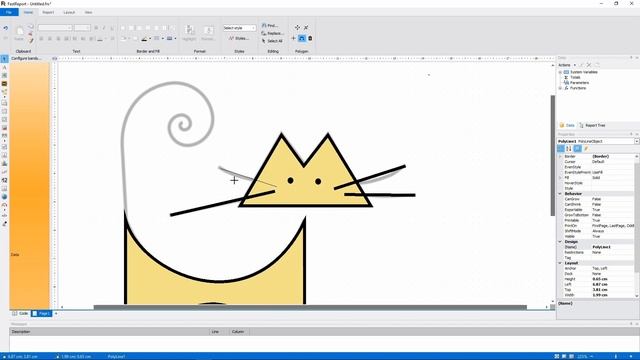This screenshot has height=360, width=640.
Task: Select the pointer tool in left toolbar
Action: [x=4, y=59]
